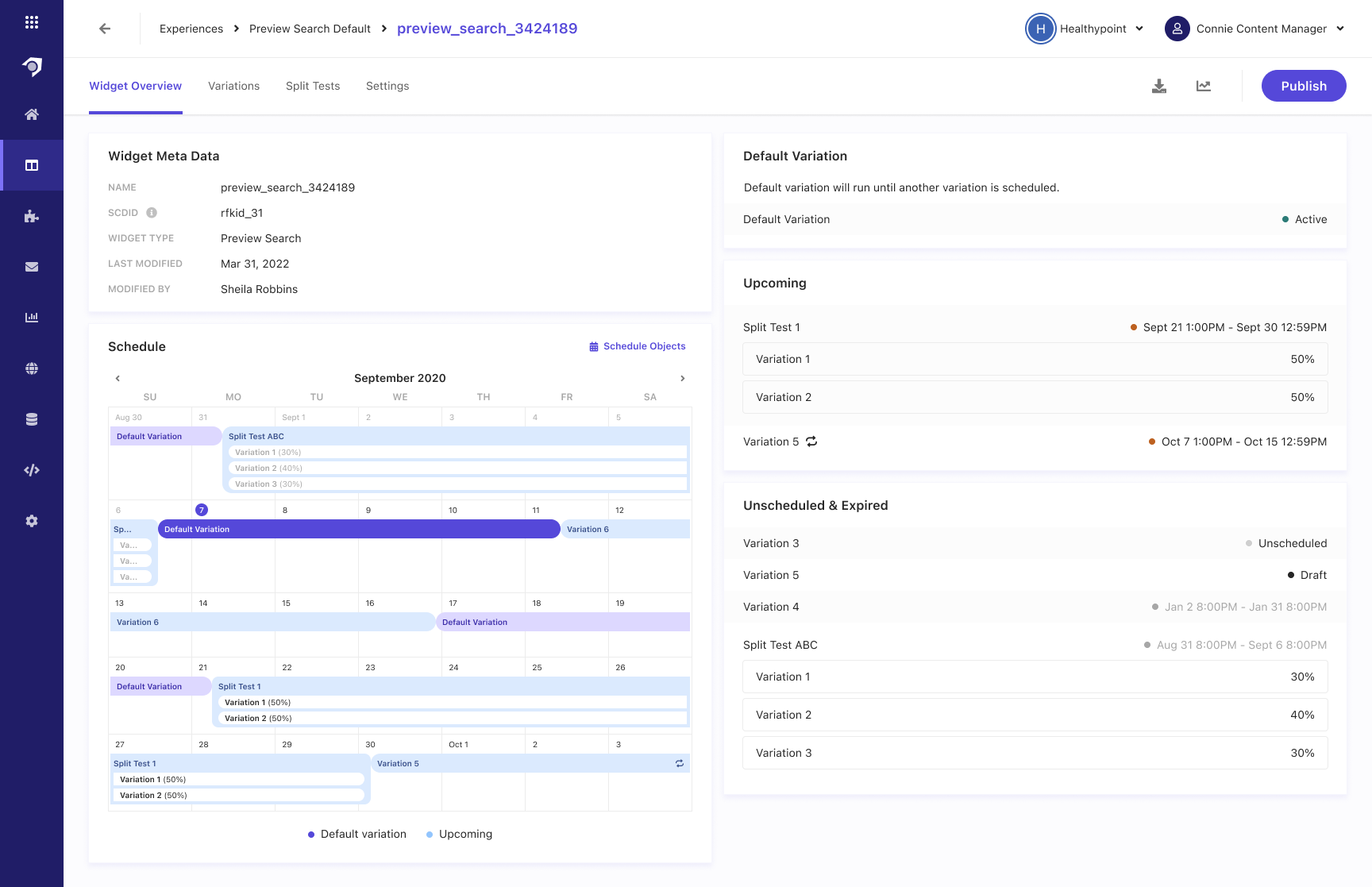Go to next month in calendar
The width and height of the screenshot is (1372, 887).
(683, 378)
